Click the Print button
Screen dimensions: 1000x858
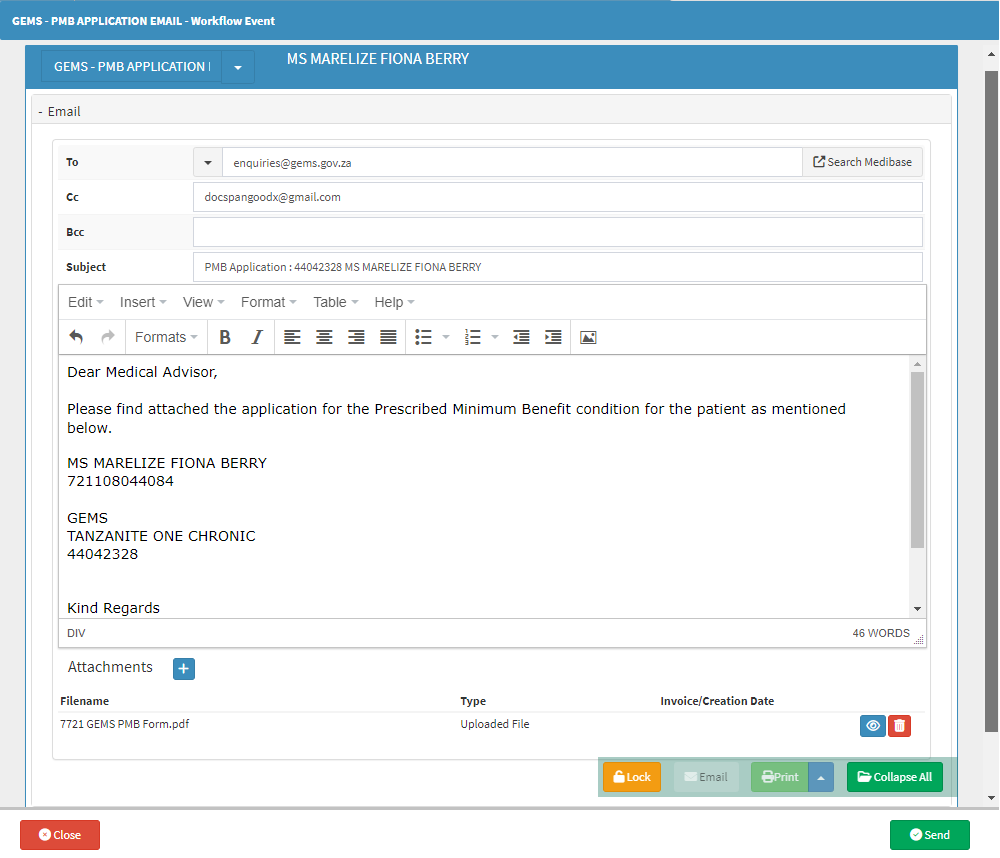coord(779,777)
